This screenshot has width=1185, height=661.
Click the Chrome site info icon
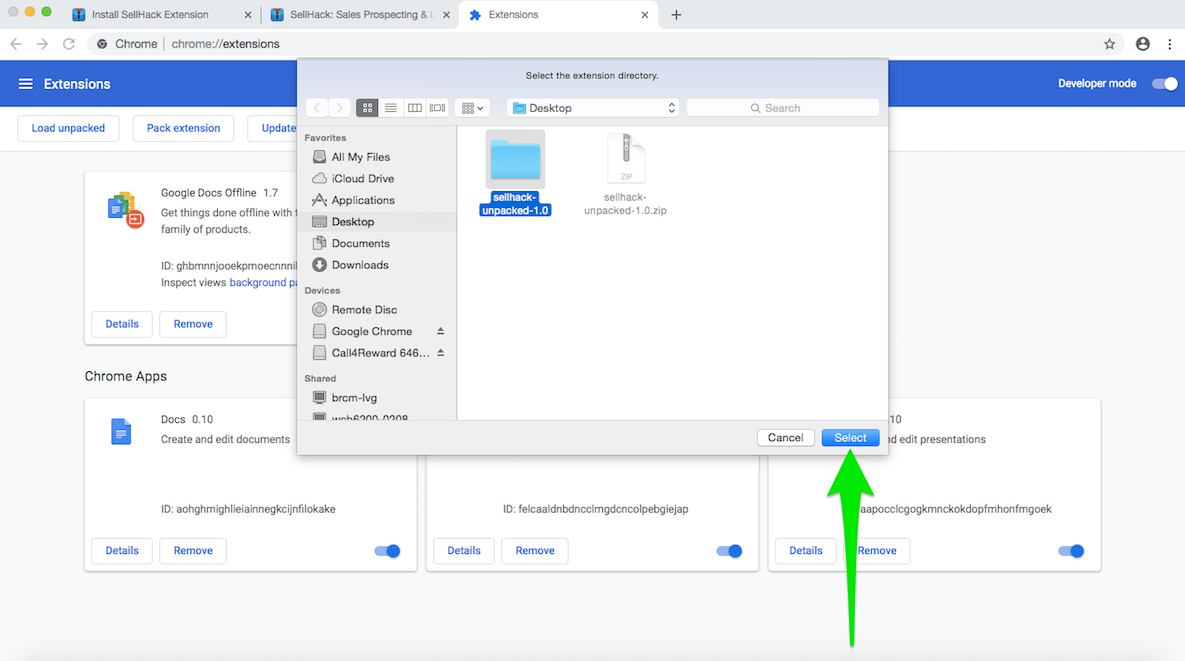click(x=102, y=44)
